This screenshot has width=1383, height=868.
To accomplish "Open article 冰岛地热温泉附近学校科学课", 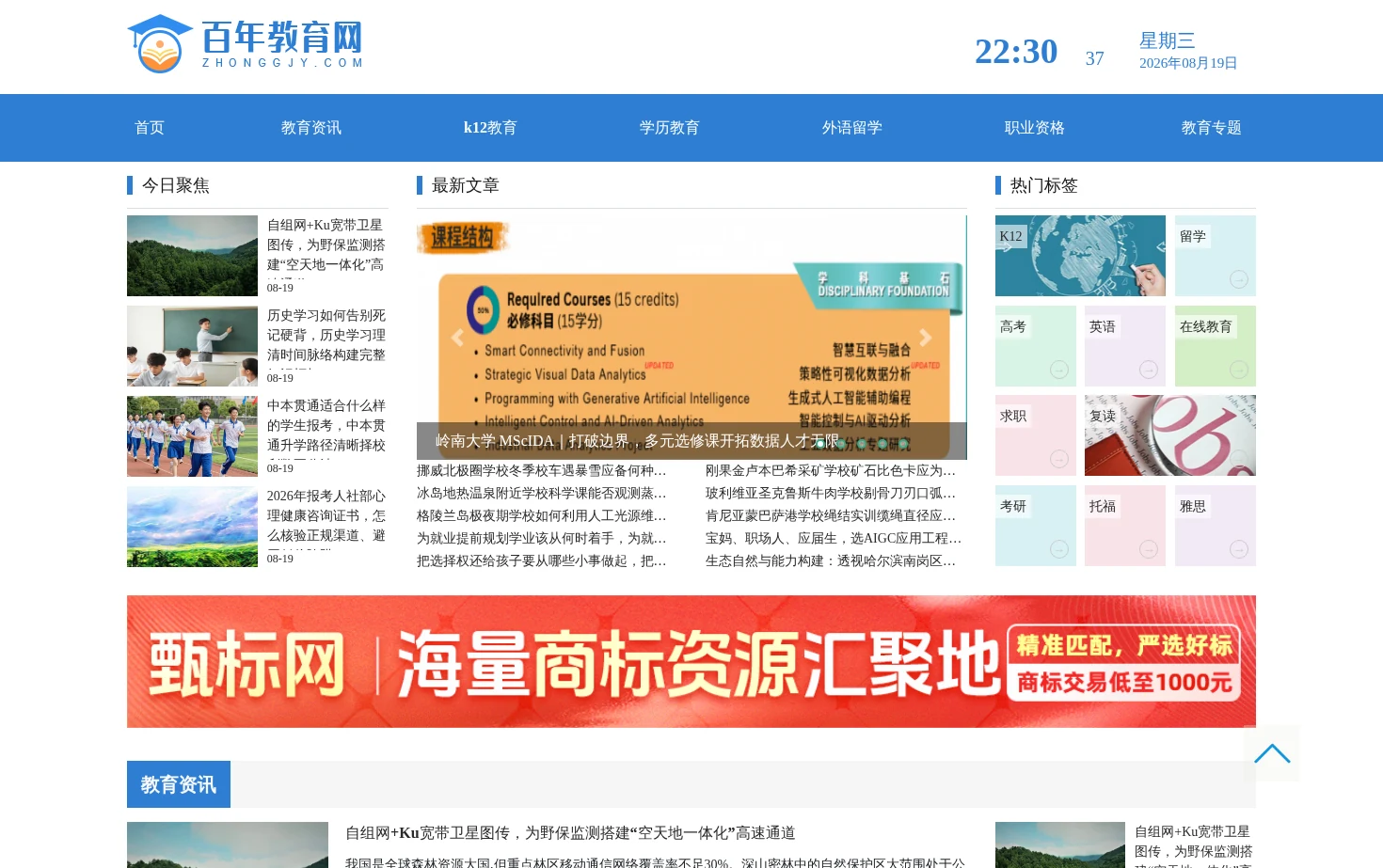I will (x=542, y=493).
